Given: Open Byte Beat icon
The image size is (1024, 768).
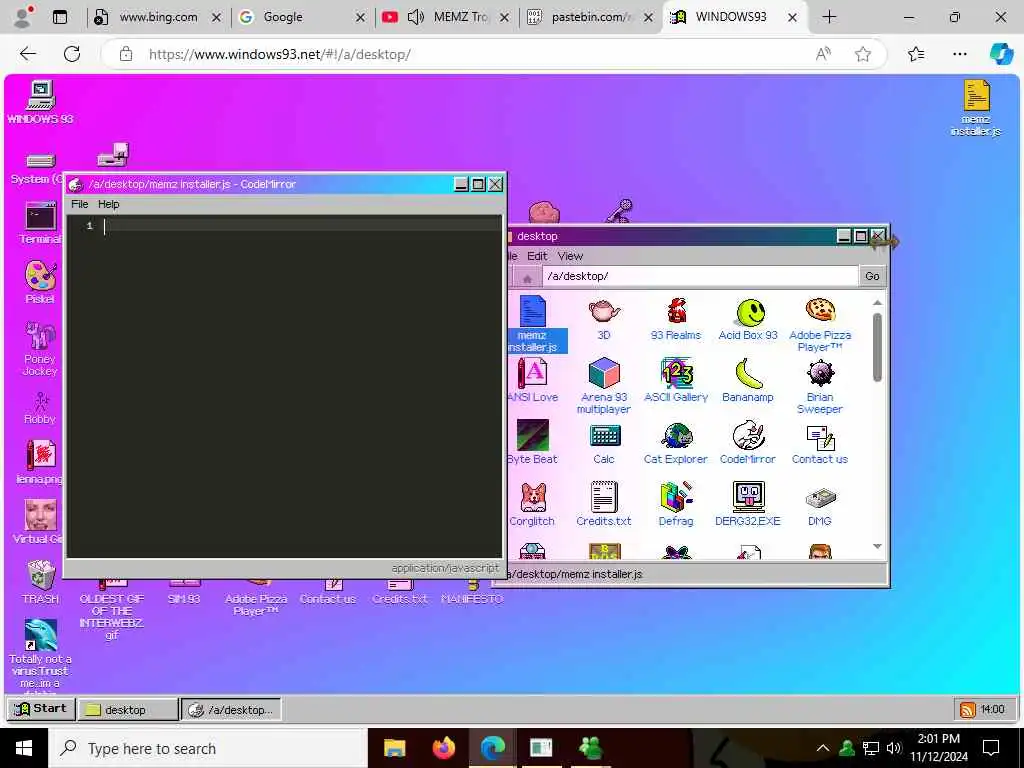Looking at the screenshot, I should (x=532, y=442).
